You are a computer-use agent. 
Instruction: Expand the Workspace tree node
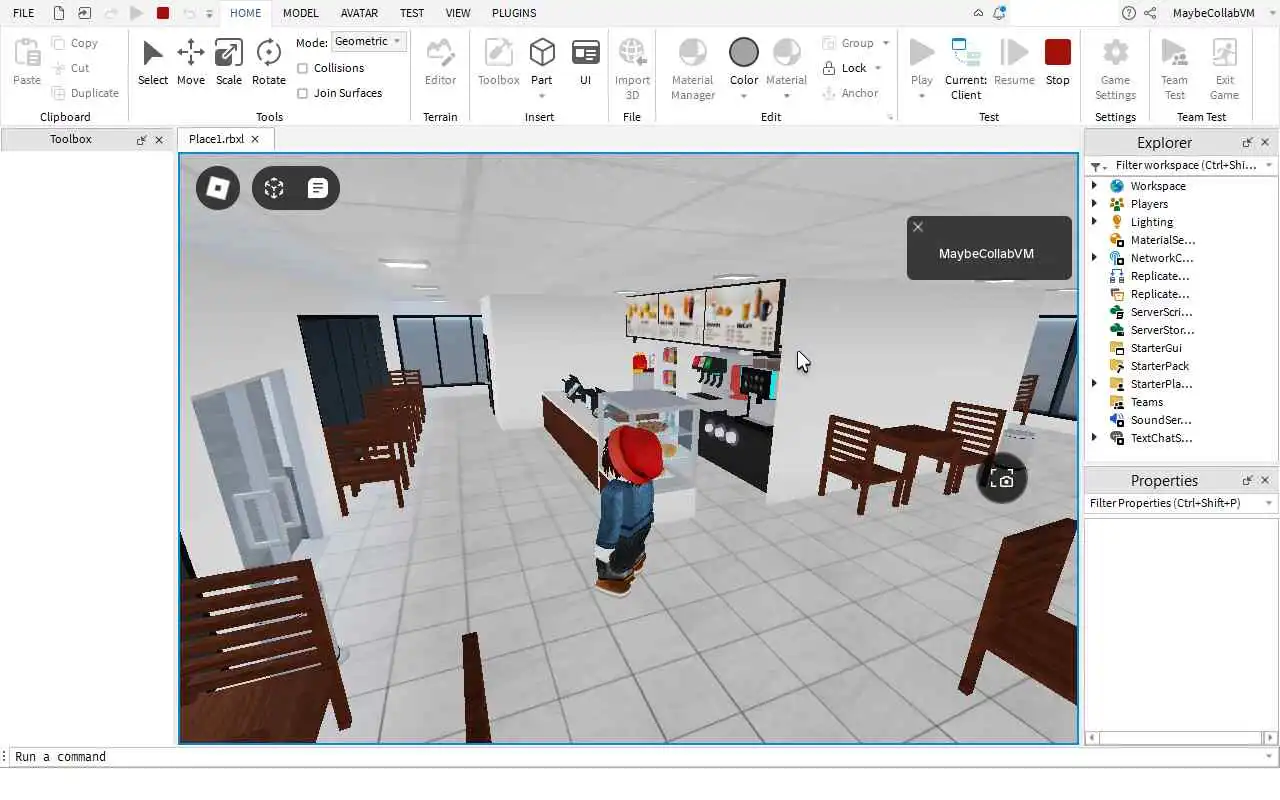(1094, 186)
